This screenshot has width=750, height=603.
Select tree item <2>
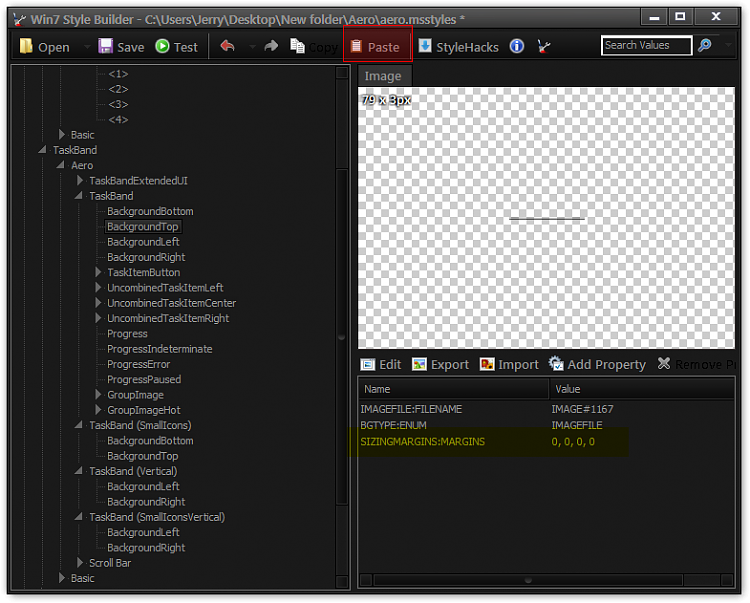tap(118, 89)
